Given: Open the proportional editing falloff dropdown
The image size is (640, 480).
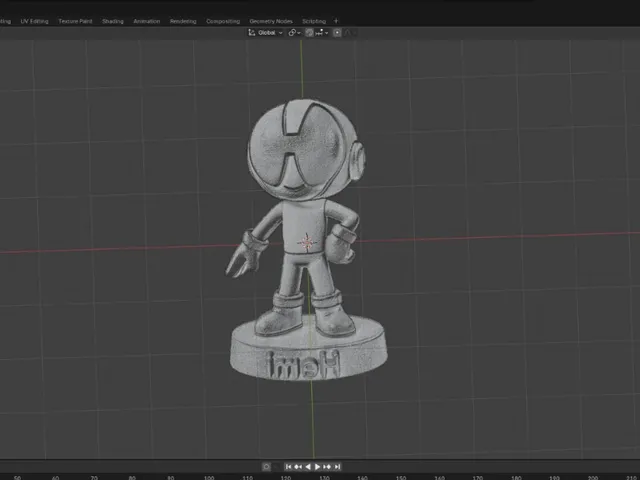Looking at the screenshot, I should (x=350, y=33).
